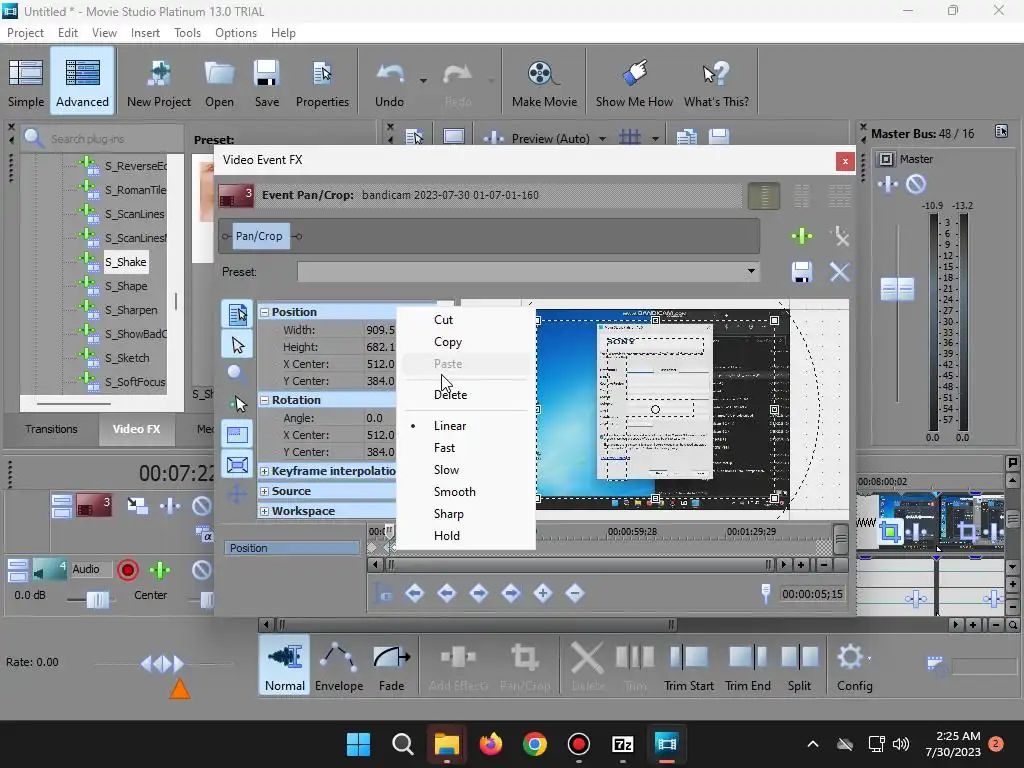The image size is (1024, 768).
Task: Open the Config tool
Action: [854, 666]
